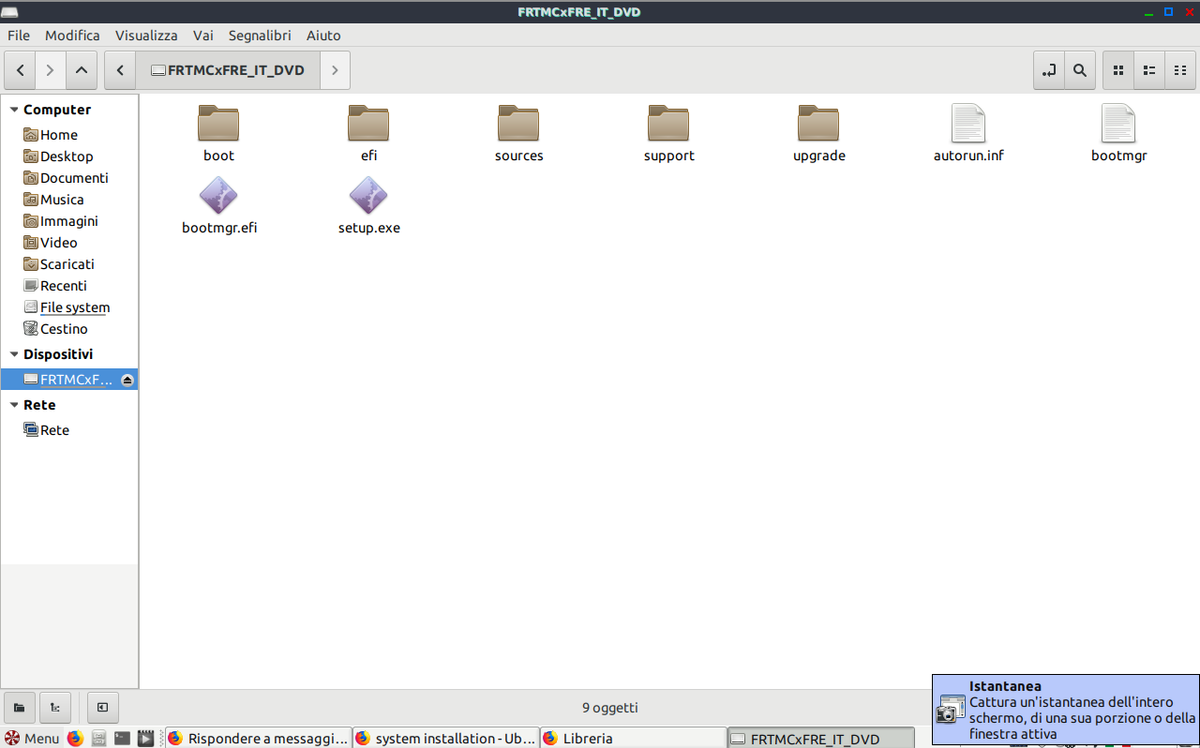Screen dimensions: 1200x748
Task: Open Scaricati in the sidebar
Action: point(67,264)
